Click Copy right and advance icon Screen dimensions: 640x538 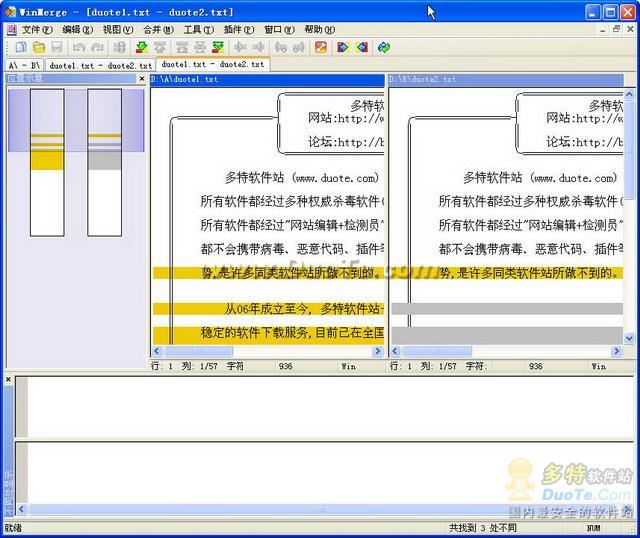(x=280, y=47)
